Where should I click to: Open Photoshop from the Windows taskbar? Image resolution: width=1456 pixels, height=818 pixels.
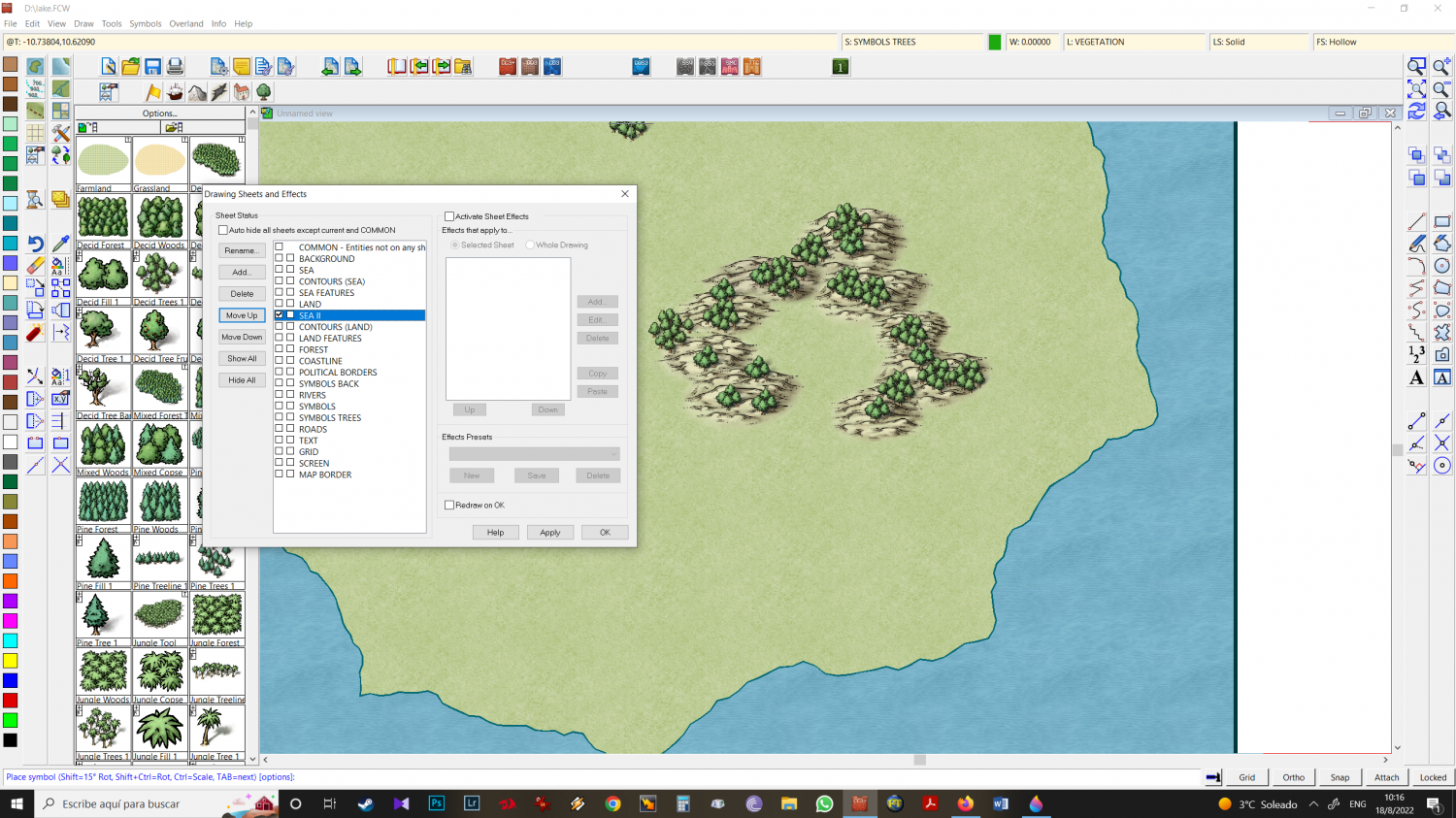[437, 803]
